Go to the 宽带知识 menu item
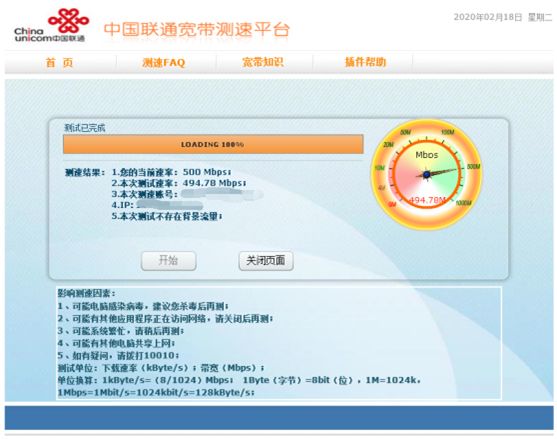The image size is (557, 439). pos(263,63)
